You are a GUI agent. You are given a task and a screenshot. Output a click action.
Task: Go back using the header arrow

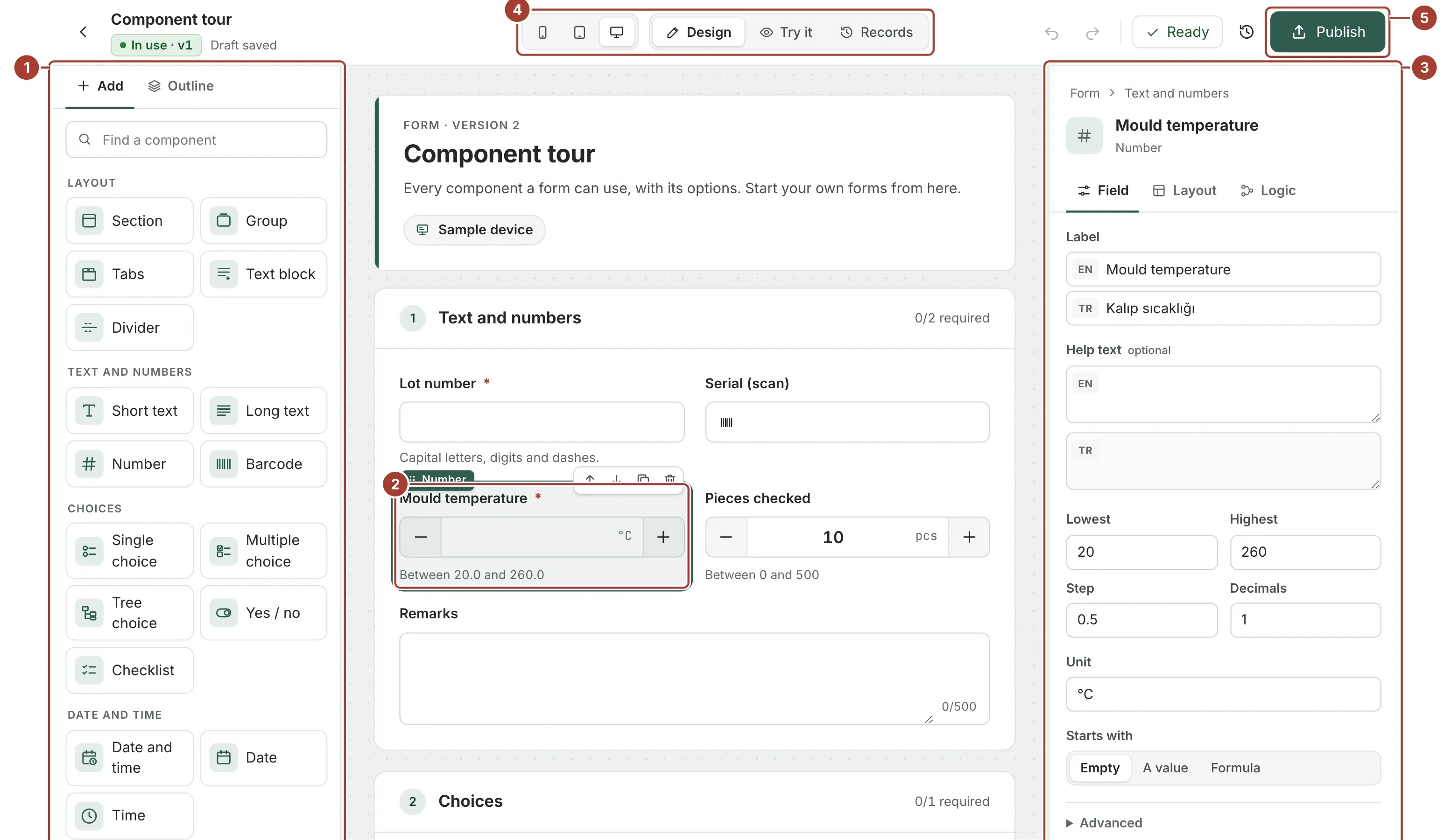point(83,32)
